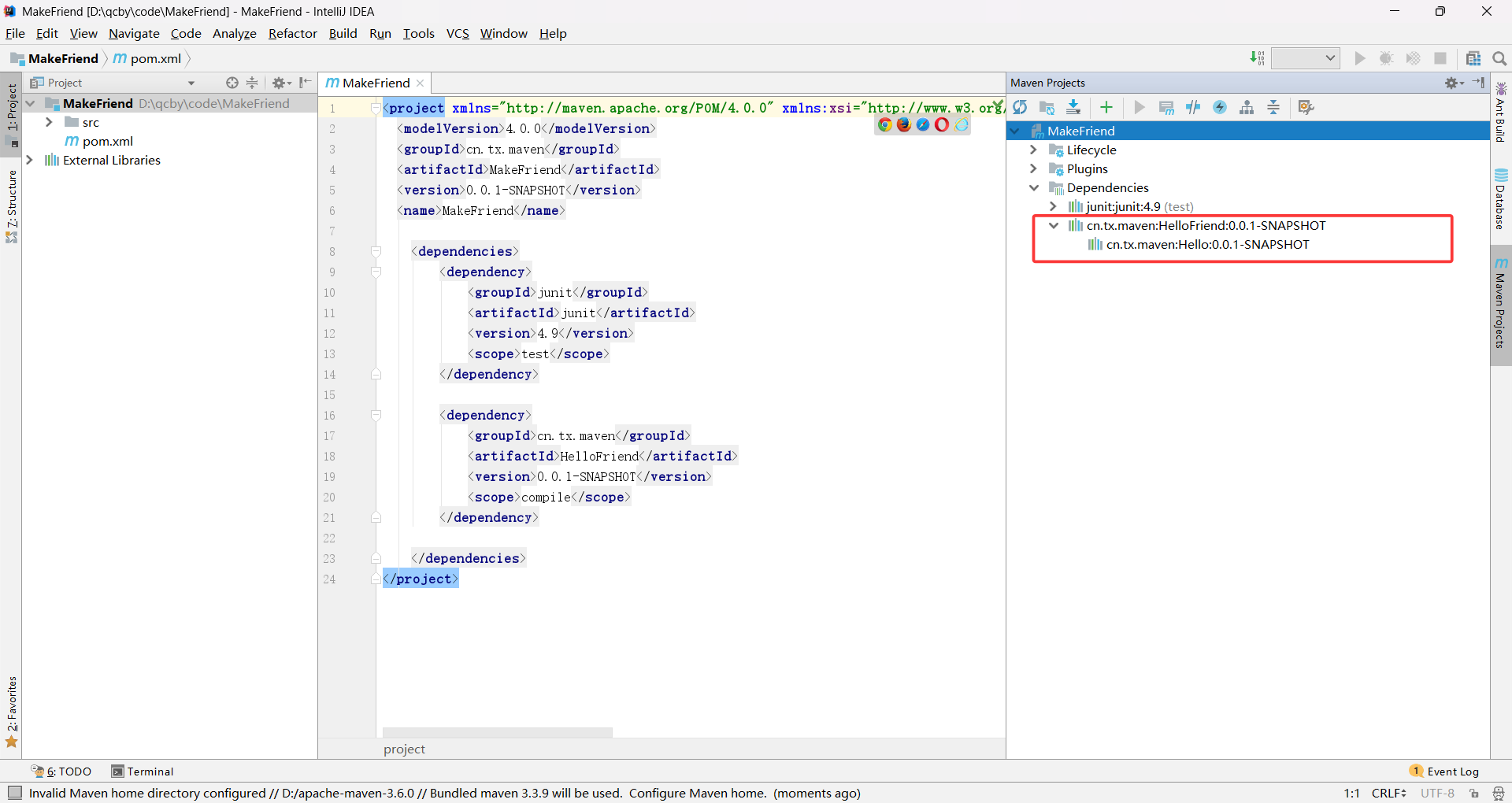Screen dimensions: 1512x803
Task: Collapse MakeFriend root in Project tree
Action: (31, 103)
